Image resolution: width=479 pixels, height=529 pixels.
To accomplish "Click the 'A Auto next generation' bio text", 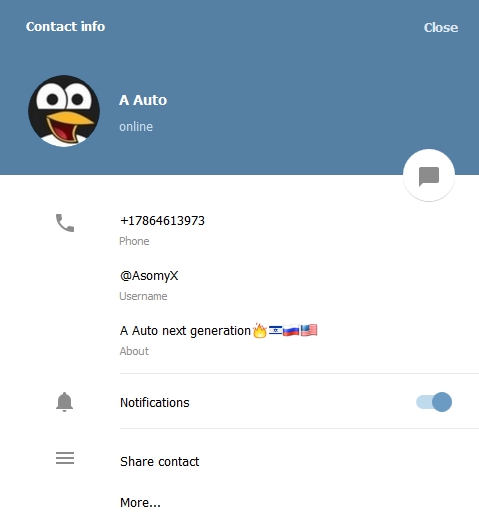I will [185, 331].
